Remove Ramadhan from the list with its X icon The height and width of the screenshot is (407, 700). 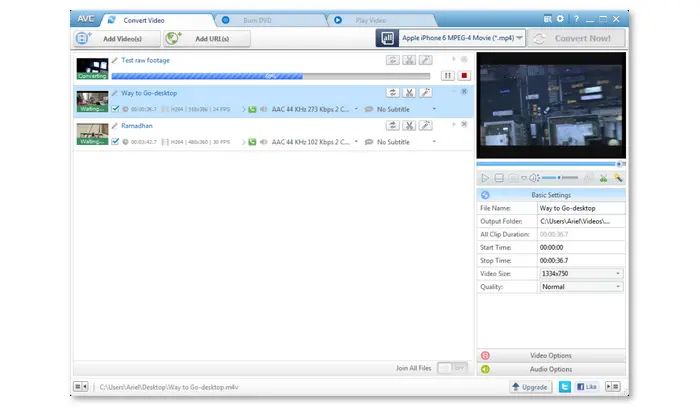(464, 124)
